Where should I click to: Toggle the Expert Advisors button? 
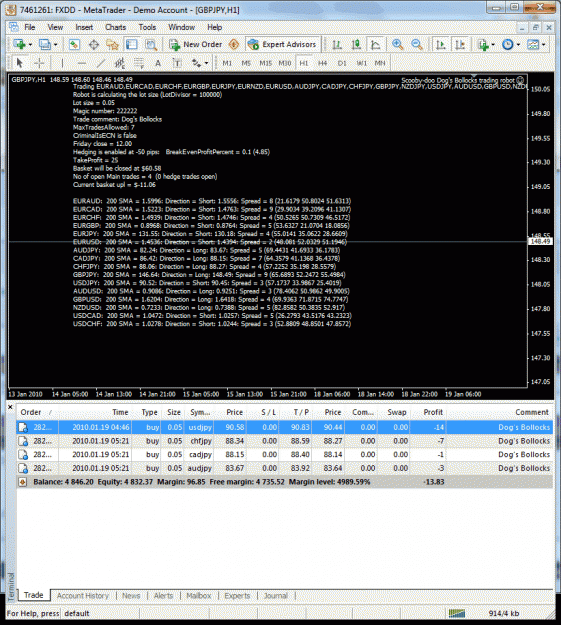[x=282, y=44]
